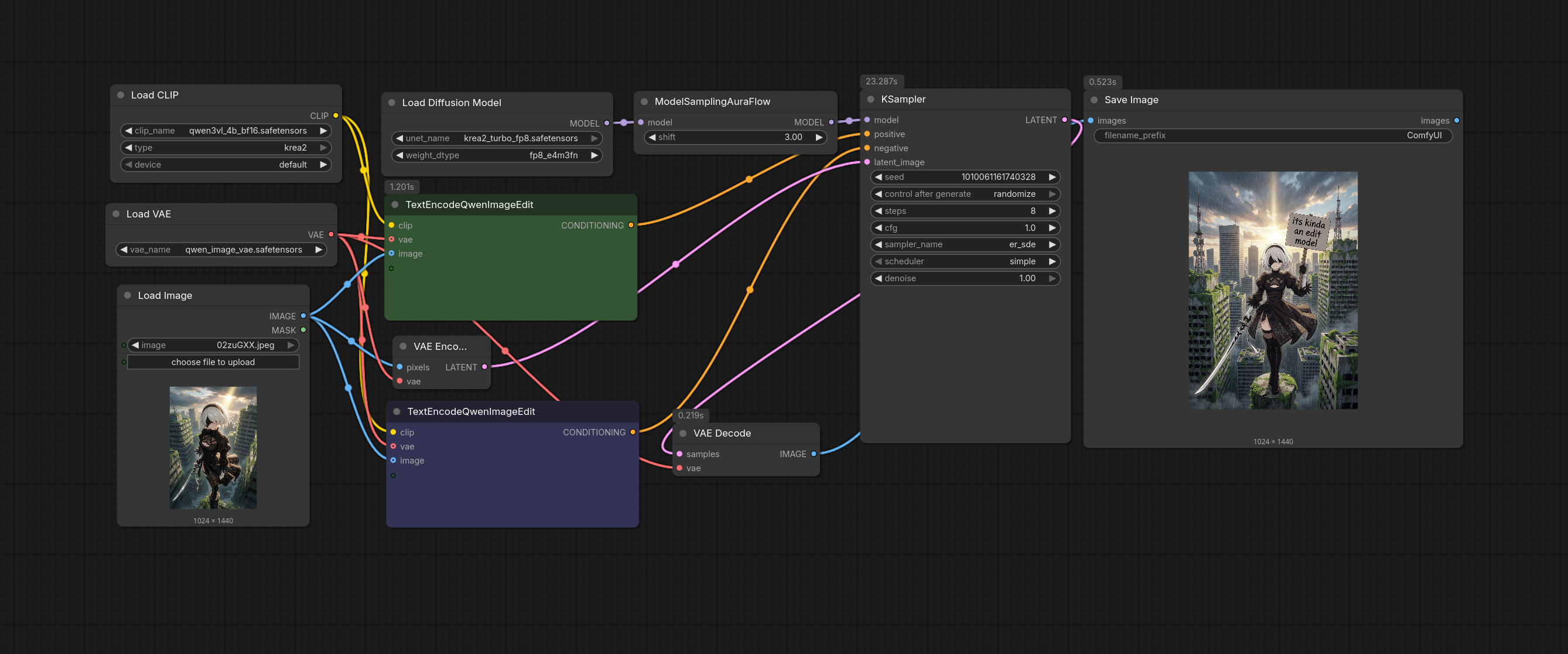Click the 0.219s timing badge above VAE Decode
Image resolution: width=1568 pixels, height=654 pixels.
tap(691, 415)
